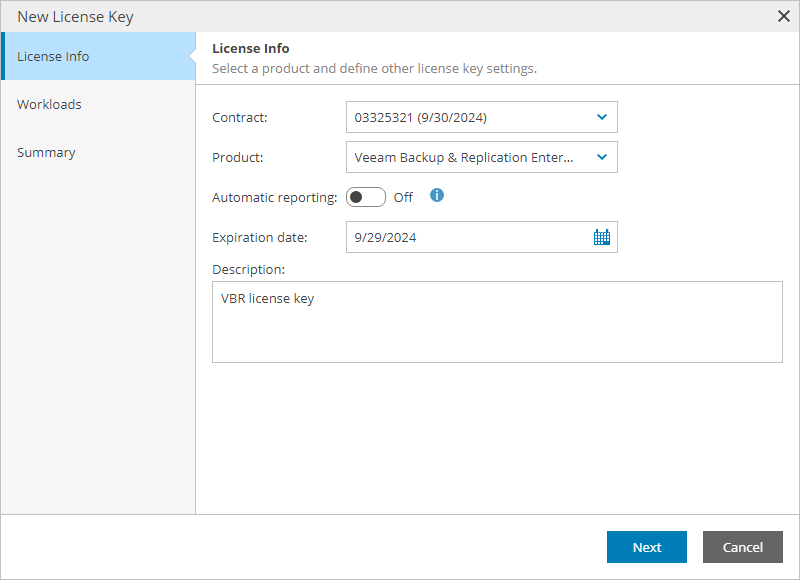
Task: Click the Contract dropdown arrow
Action: [x=602, y=117]
